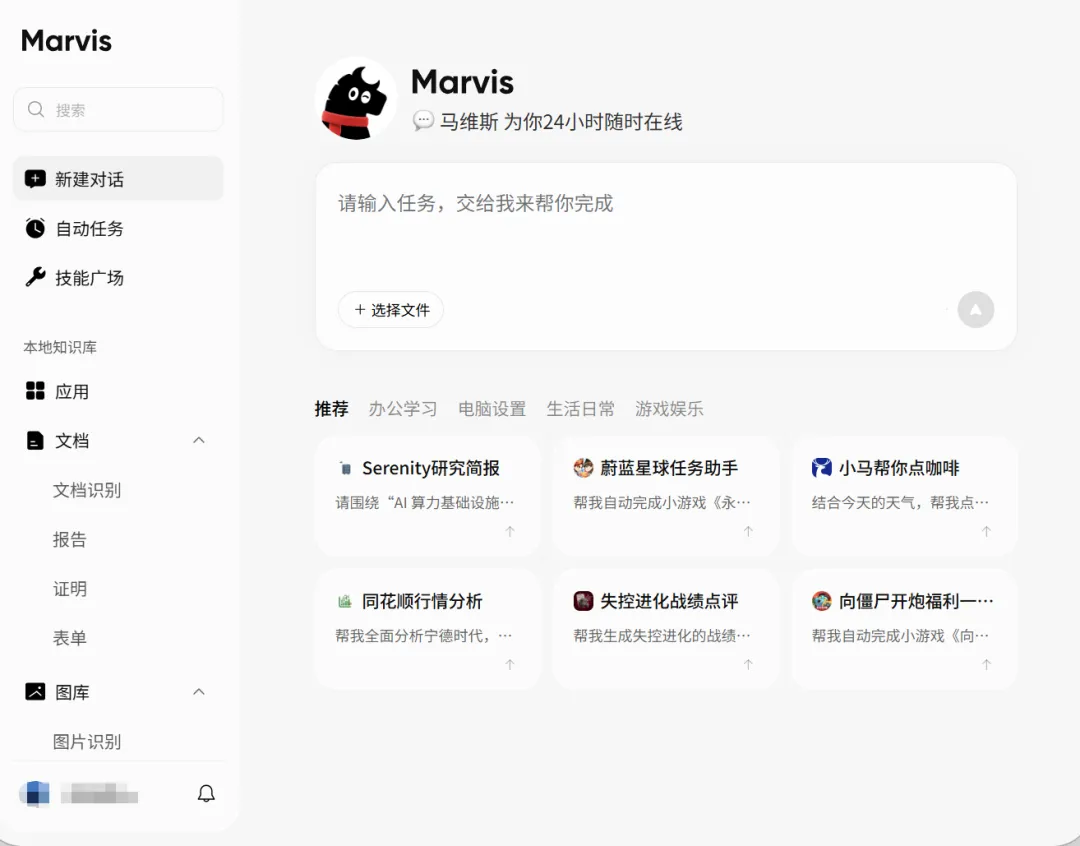Click the four-square 应用 icon
This screenshot has height=846, width=1080.
(x=35, y=391)
